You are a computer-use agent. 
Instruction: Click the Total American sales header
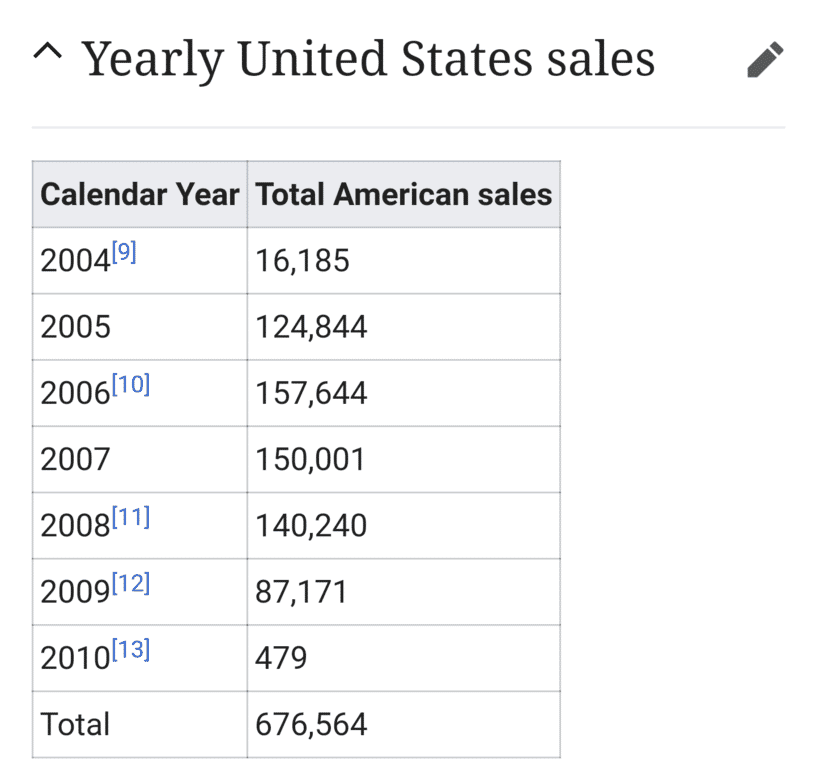coord(403,194)
